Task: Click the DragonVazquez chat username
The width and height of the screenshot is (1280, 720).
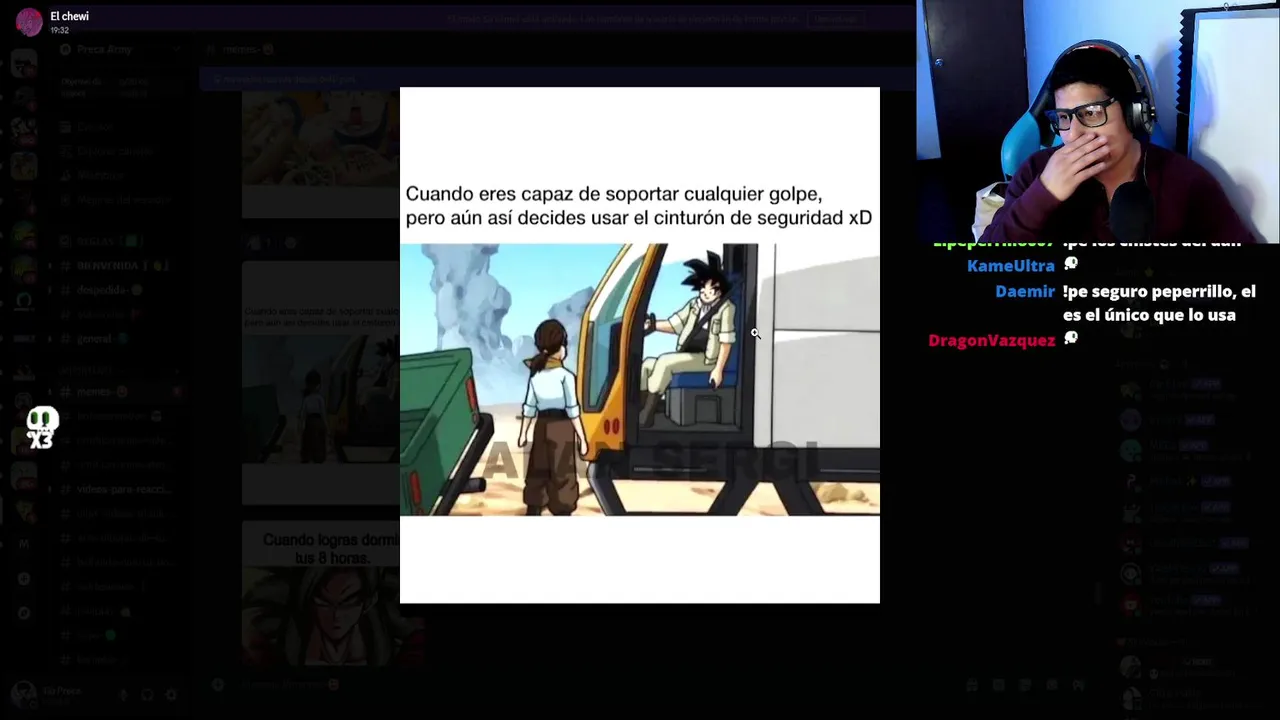Action: (991, 340)
